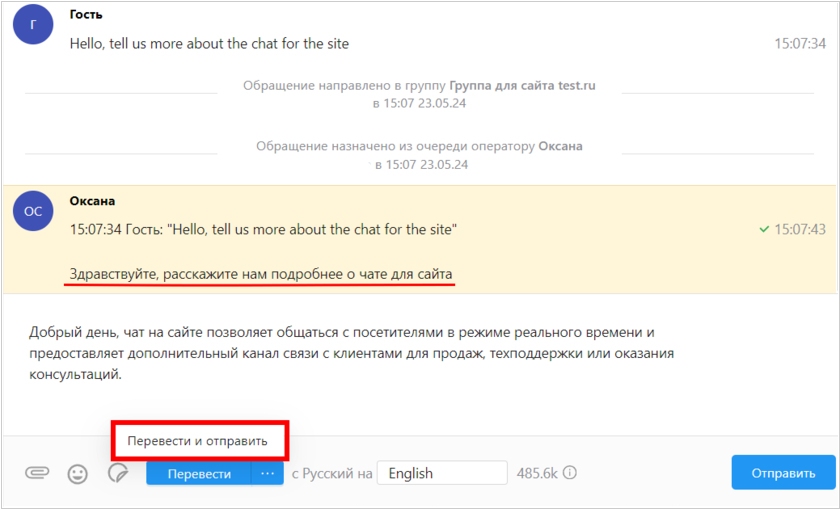840x509 pixels.
Task: Click the green delivered checkmark at 15:07:43
Action: tap(764, 229)
